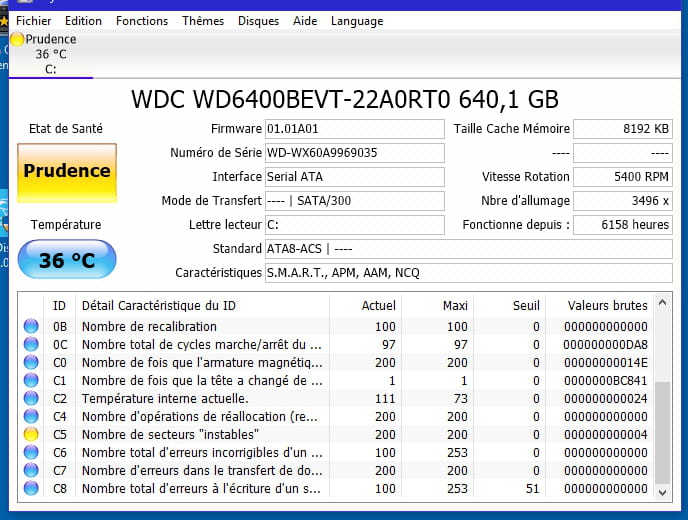Open the Fichier menu
688x520 pixels.
pos(33,21)
